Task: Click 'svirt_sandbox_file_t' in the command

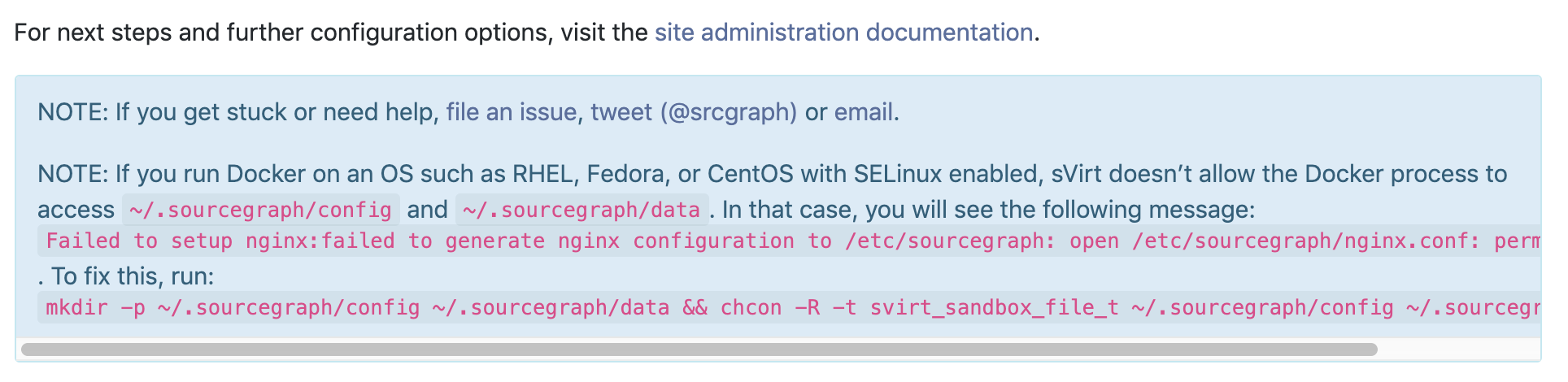Action: coord(994,307)
